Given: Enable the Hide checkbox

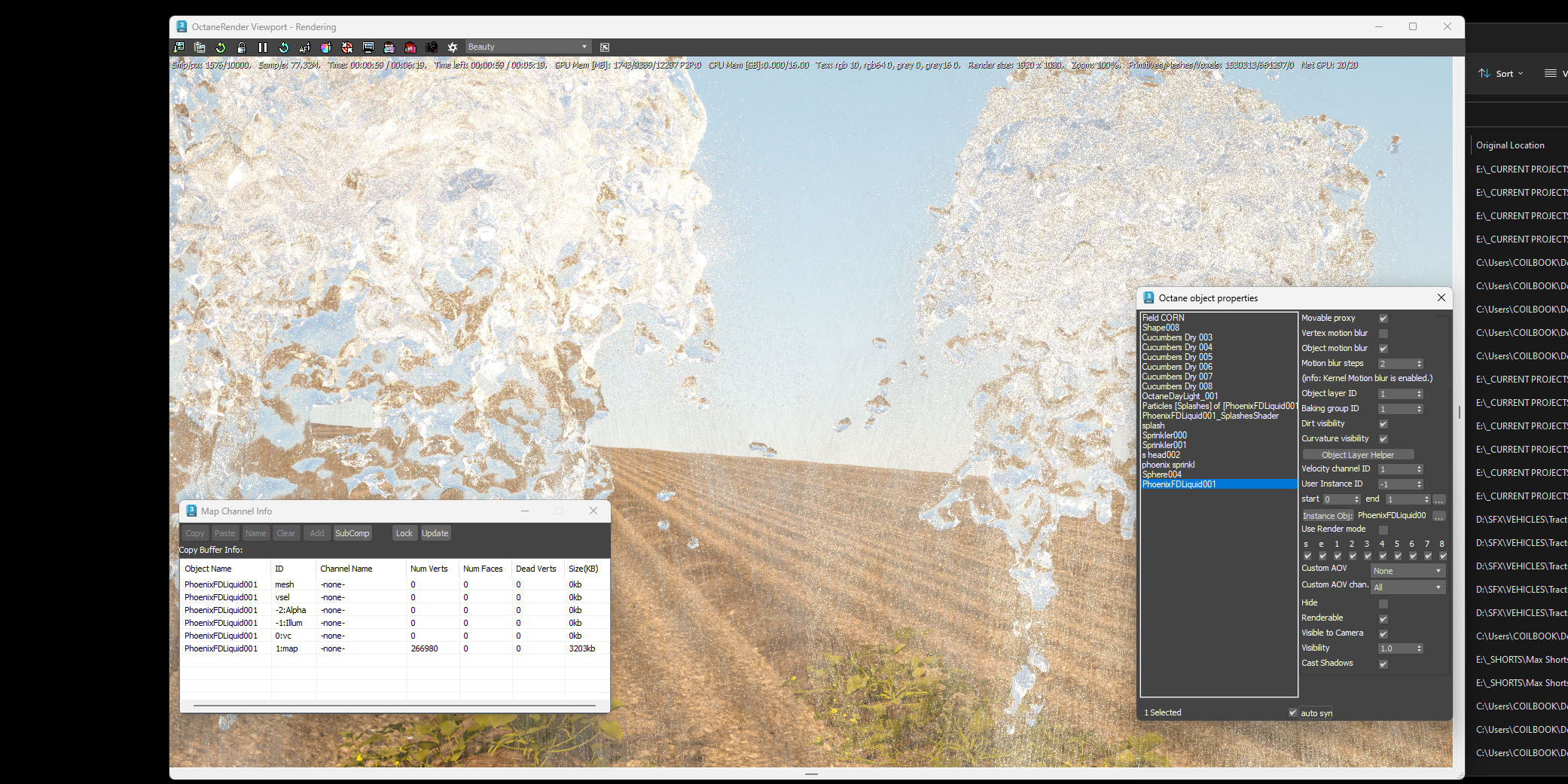Looking at the screenshot, I should (x=1383, y=604).
